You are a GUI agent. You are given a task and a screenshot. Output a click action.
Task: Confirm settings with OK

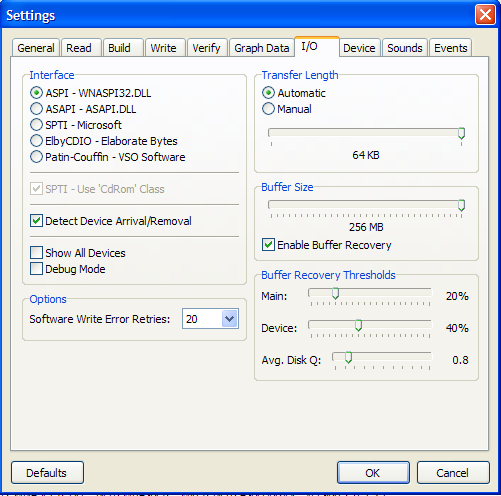click(x=373, y=473)
